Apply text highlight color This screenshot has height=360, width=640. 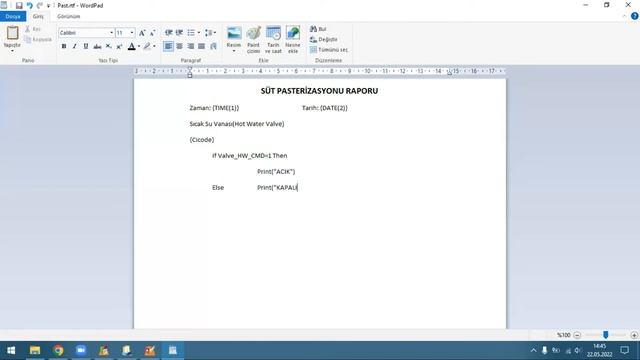pos(147,47)
